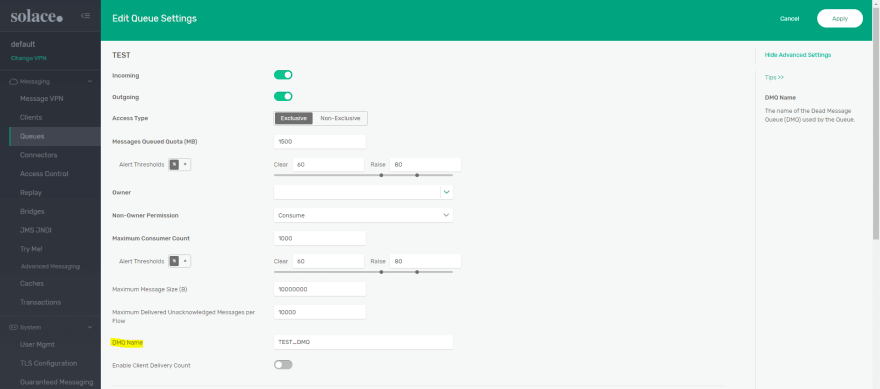Open Non-Owner Permission dropdown
The image size is (880, 389).
coord(363,215)
